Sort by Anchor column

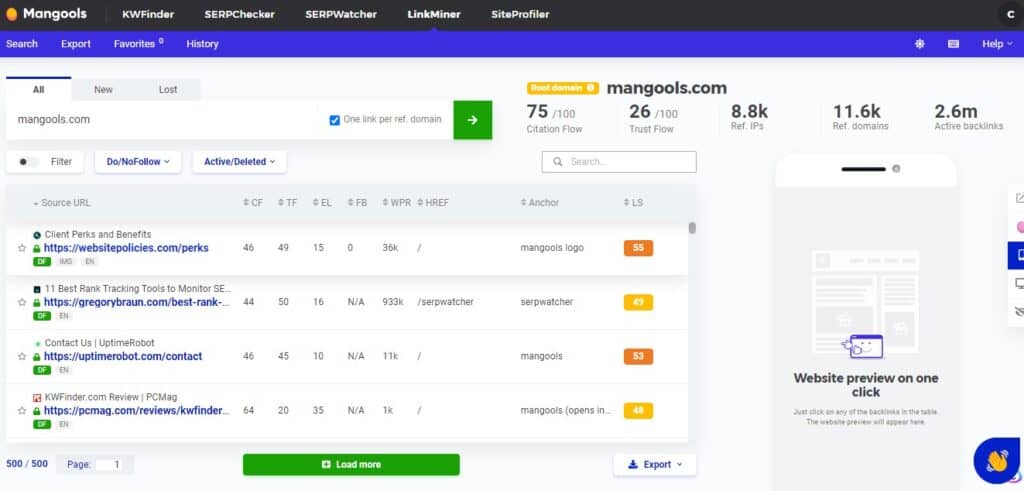point(539,202)
